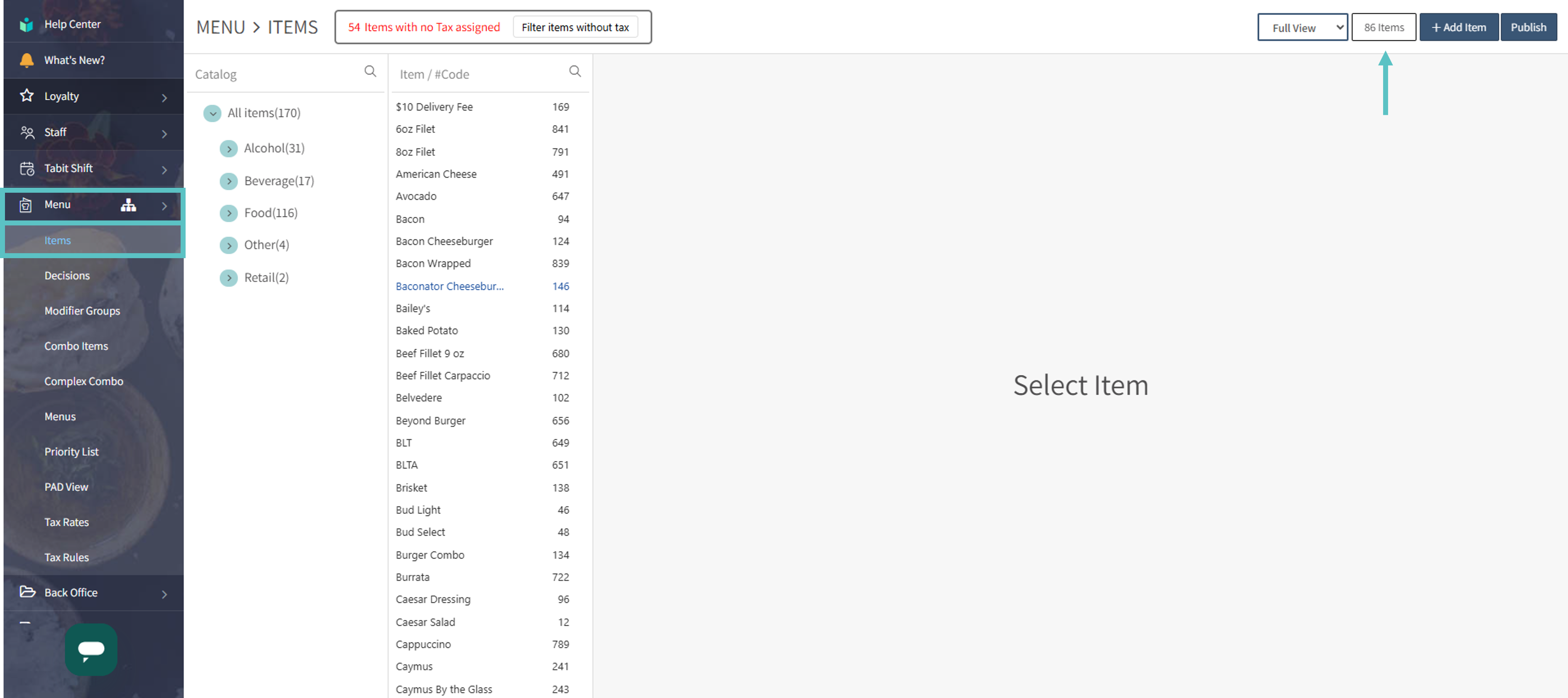Click the What's New bell icon
This screenshot has height=698, width=1568.
[26, 60]
